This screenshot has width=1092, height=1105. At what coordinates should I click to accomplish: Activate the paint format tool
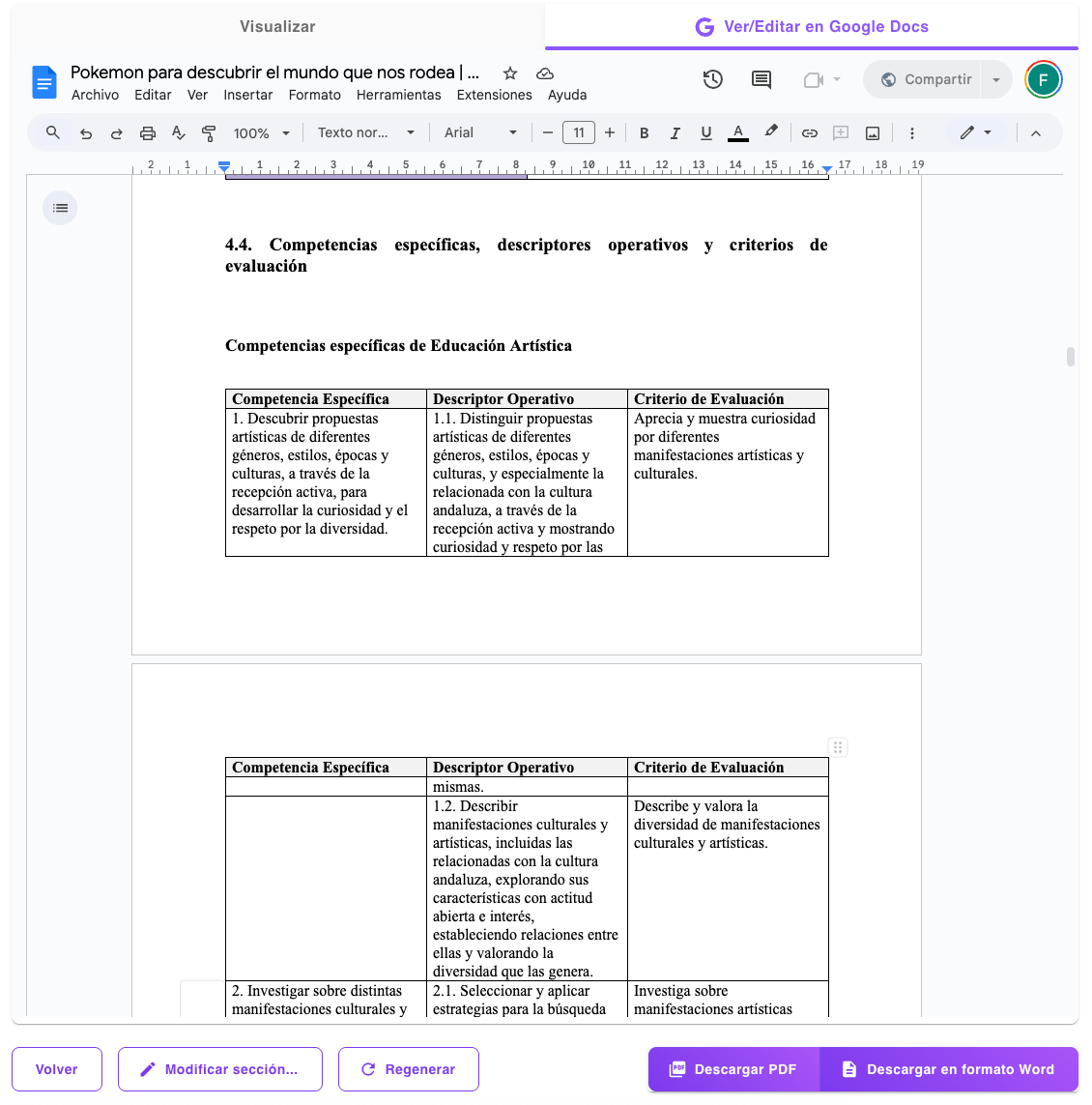click(x=209, y=132)
